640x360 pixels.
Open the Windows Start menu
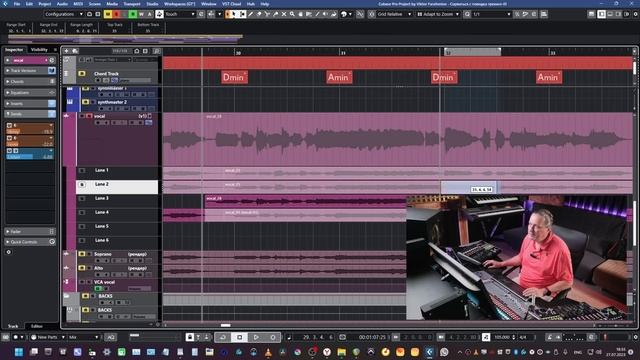pyautogui.click(x=19, y=352)
